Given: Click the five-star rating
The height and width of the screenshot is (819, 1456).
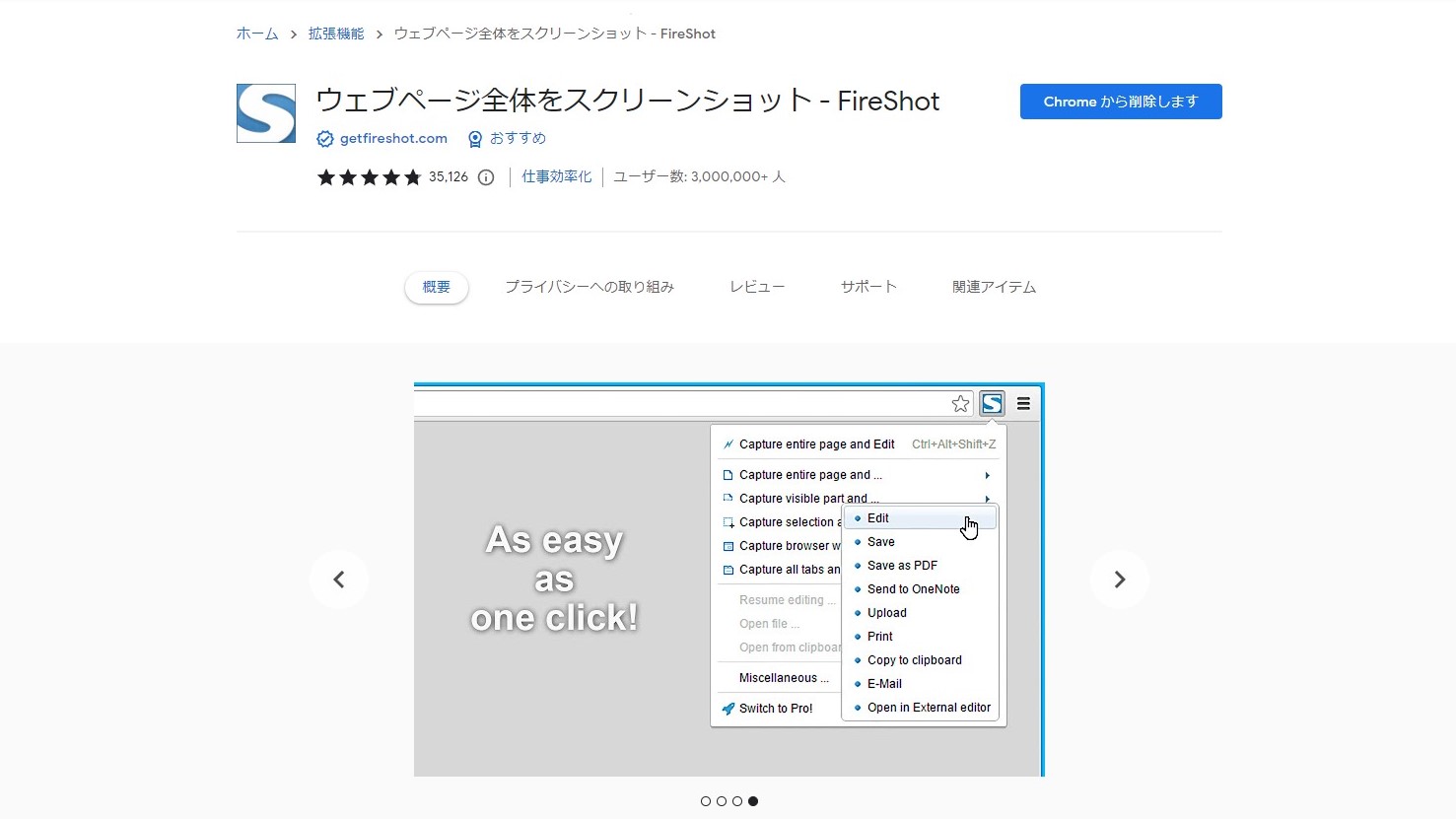Looking at the screenshot, I should (369, 177).
